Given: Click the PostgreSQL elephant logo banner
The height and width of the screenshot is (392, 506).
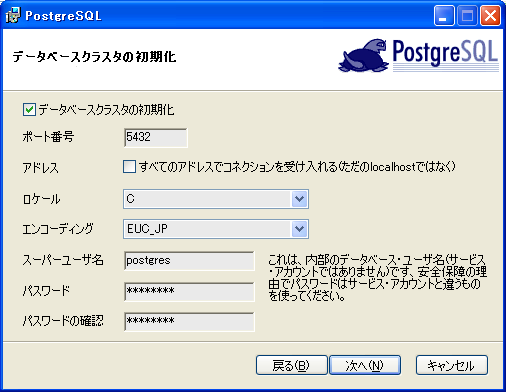Looking at the screenshot, I should [x=419, y=55].
